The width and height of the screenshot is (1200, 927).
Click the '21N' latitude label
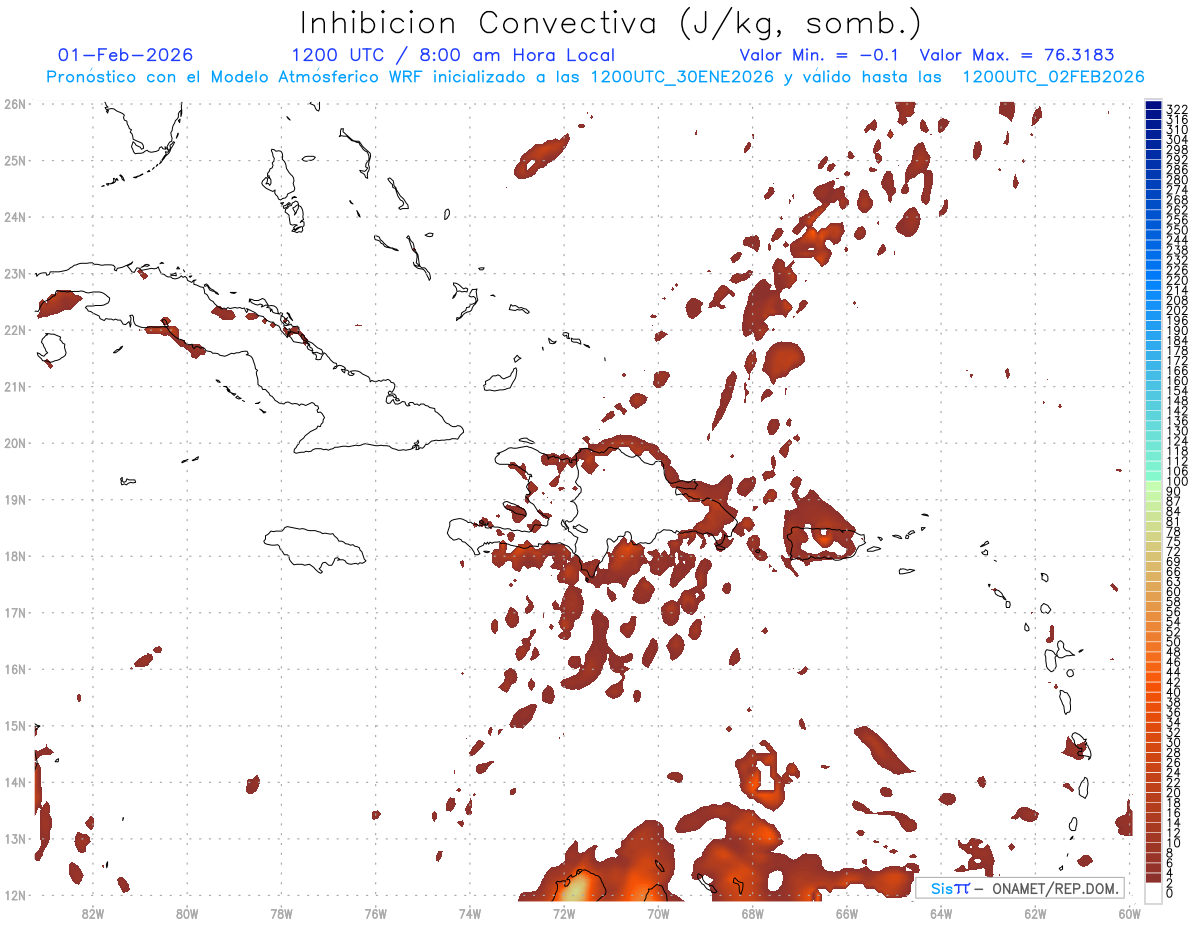tap(14, 386)
